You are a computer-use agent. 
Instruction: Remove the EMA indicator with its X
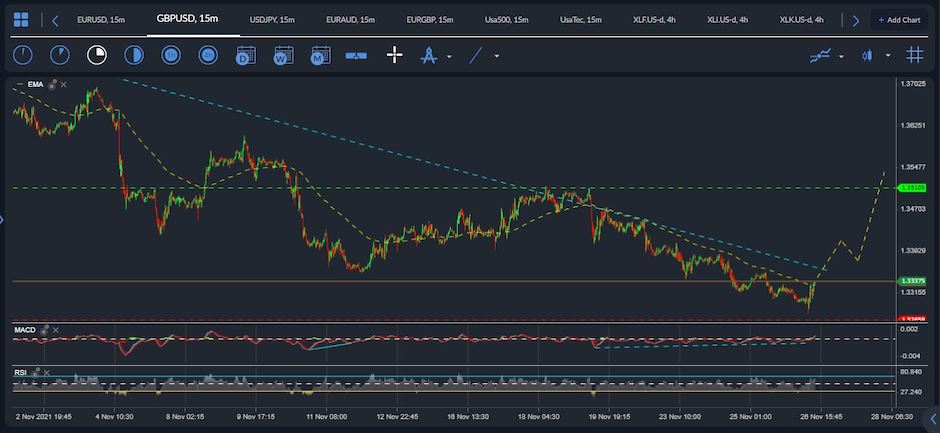[x=64, y=85]
